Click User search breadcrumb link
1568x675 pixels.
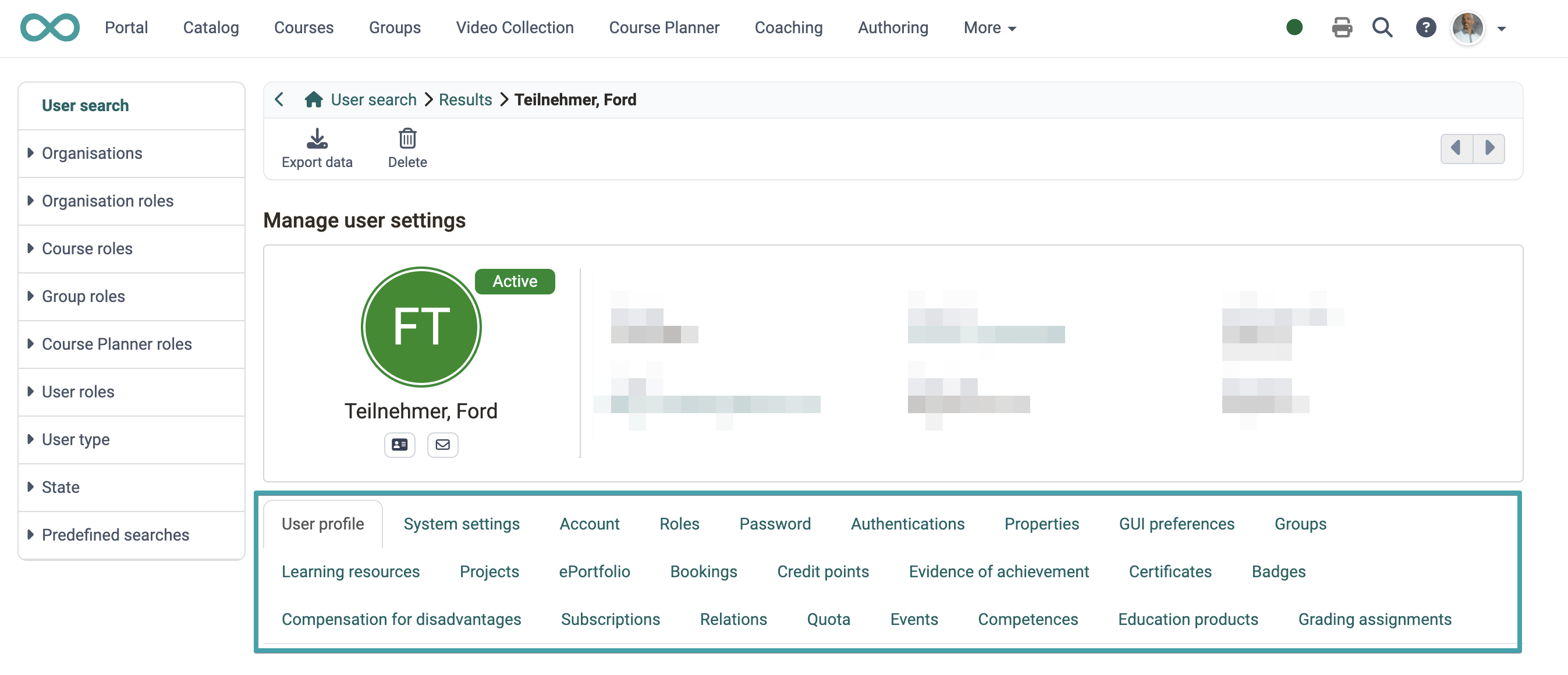(x=373, y=99)
